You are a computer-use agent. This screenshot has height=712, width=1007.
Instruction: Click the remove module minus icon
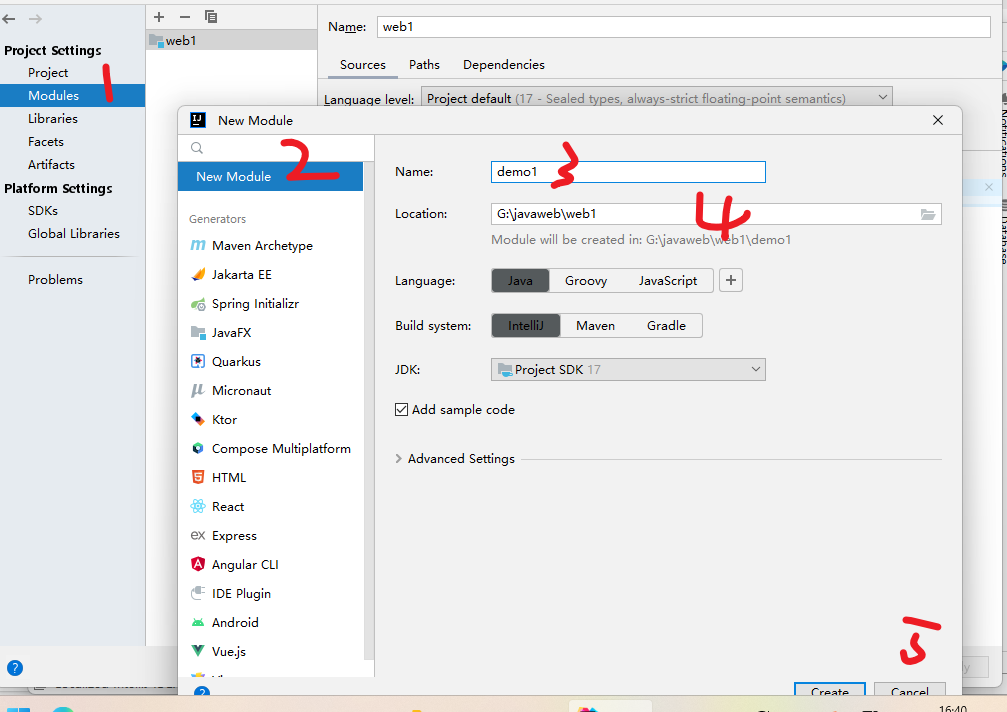pos(185,17)
